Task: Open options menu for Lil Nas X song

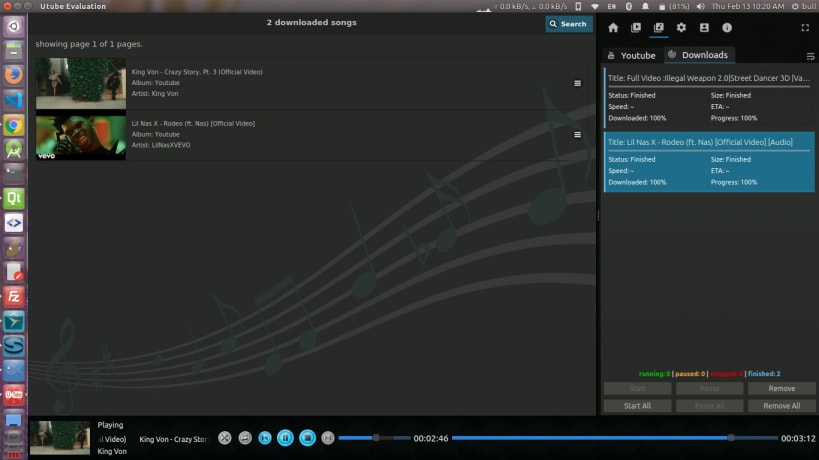Action: (x=577, y=135)
